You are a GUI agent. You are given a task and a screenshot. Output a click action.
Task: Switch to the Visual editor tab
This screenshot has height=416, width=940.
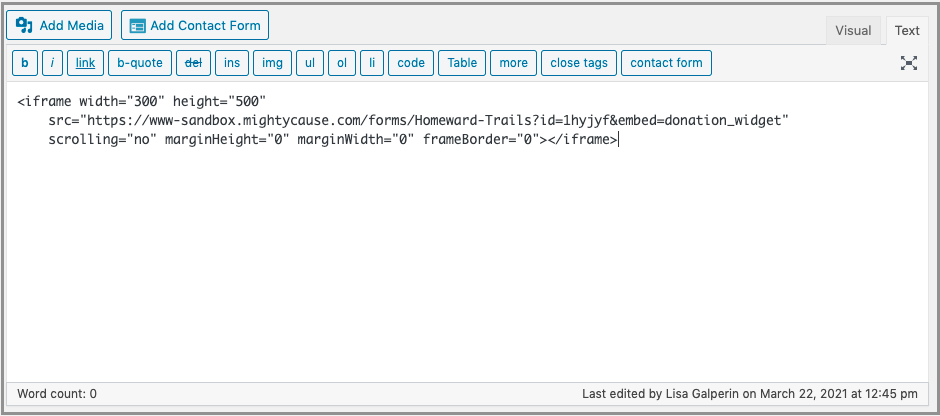tap(853, 31)
